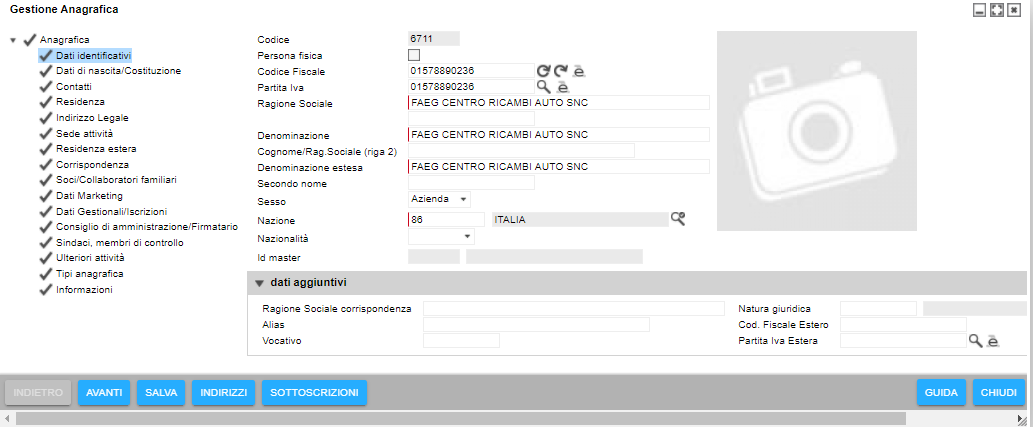The height and width of the screenshot is (427, 1033).
Task: Click the 'e' icon beside Partita Iva Estera
Action: pos(993,342)
